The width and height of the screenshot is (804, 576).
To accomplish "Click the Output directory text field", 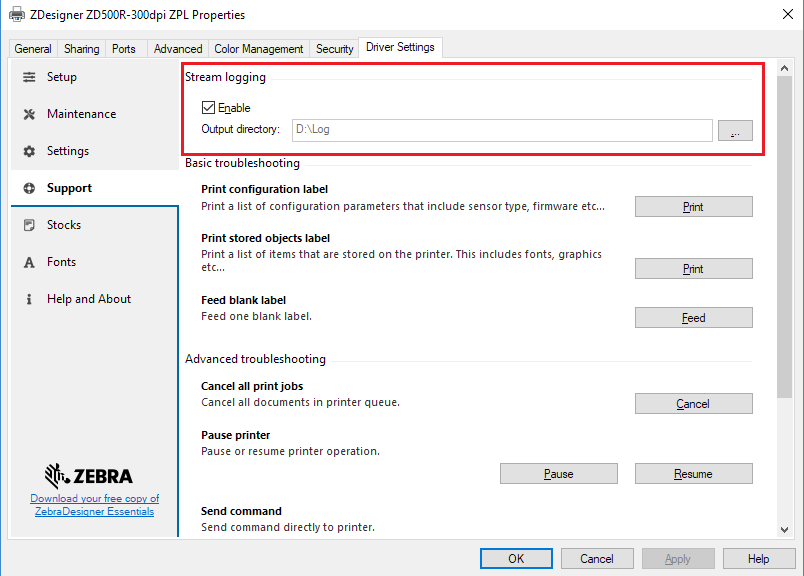I will (x=501, y=130).
